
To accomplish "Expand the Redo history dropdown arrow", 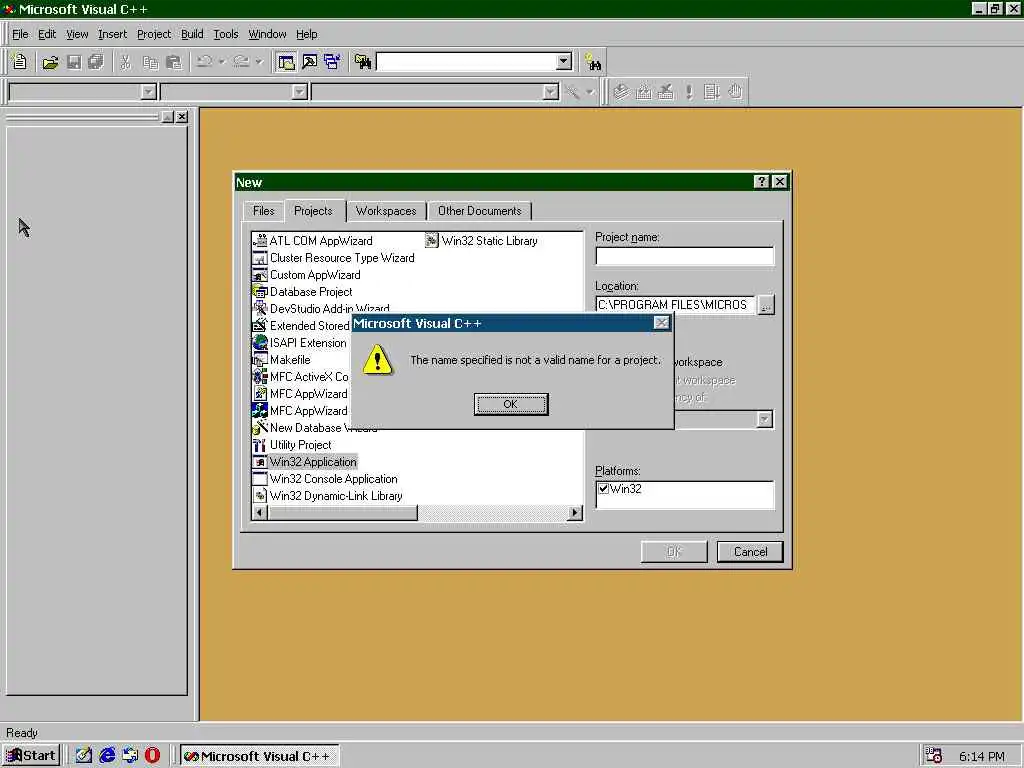I will (259, 62).
